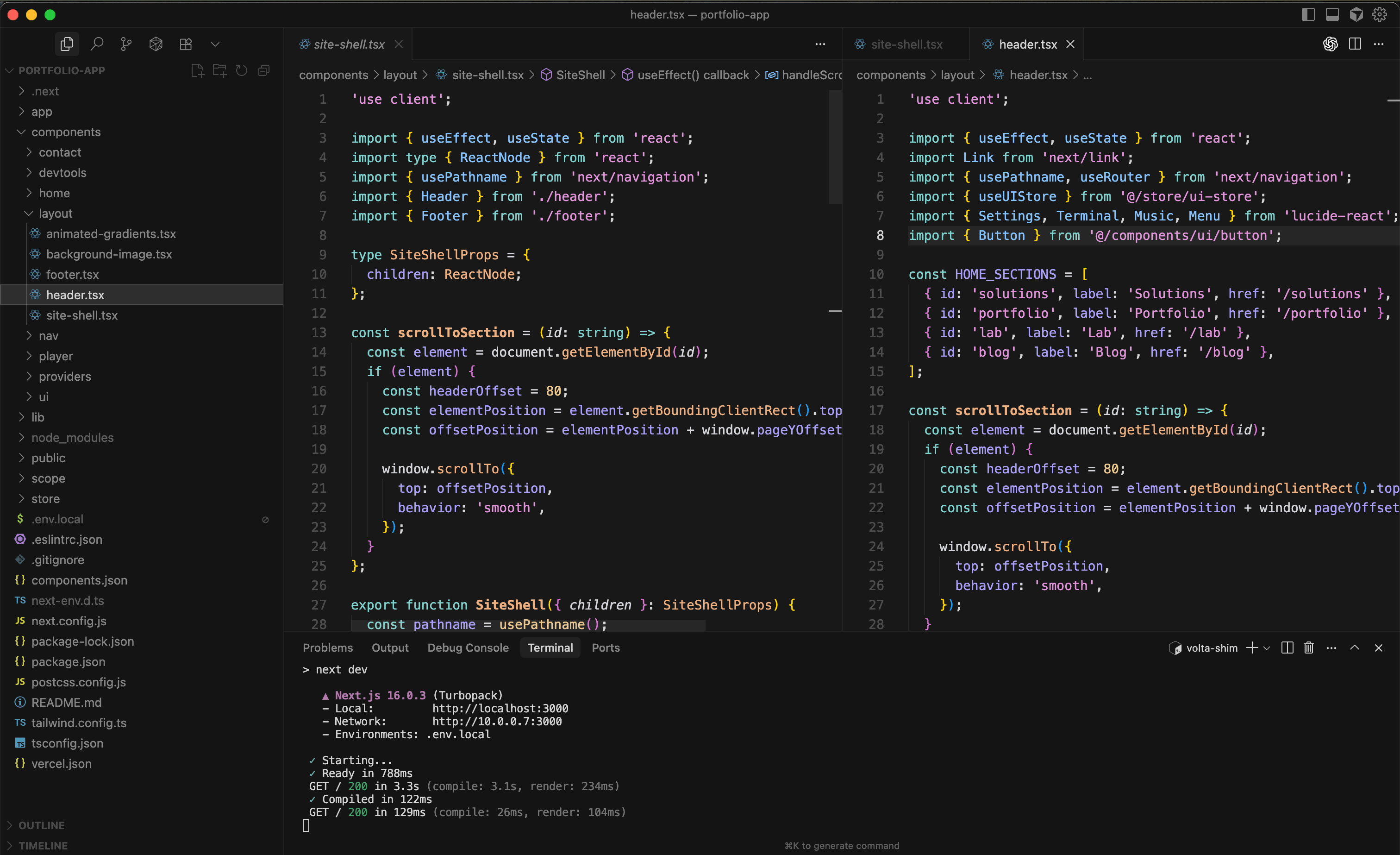Screen dimensions: 1400x855
Task: Refresh the Explorer file list
Action: tap(241, 70)
